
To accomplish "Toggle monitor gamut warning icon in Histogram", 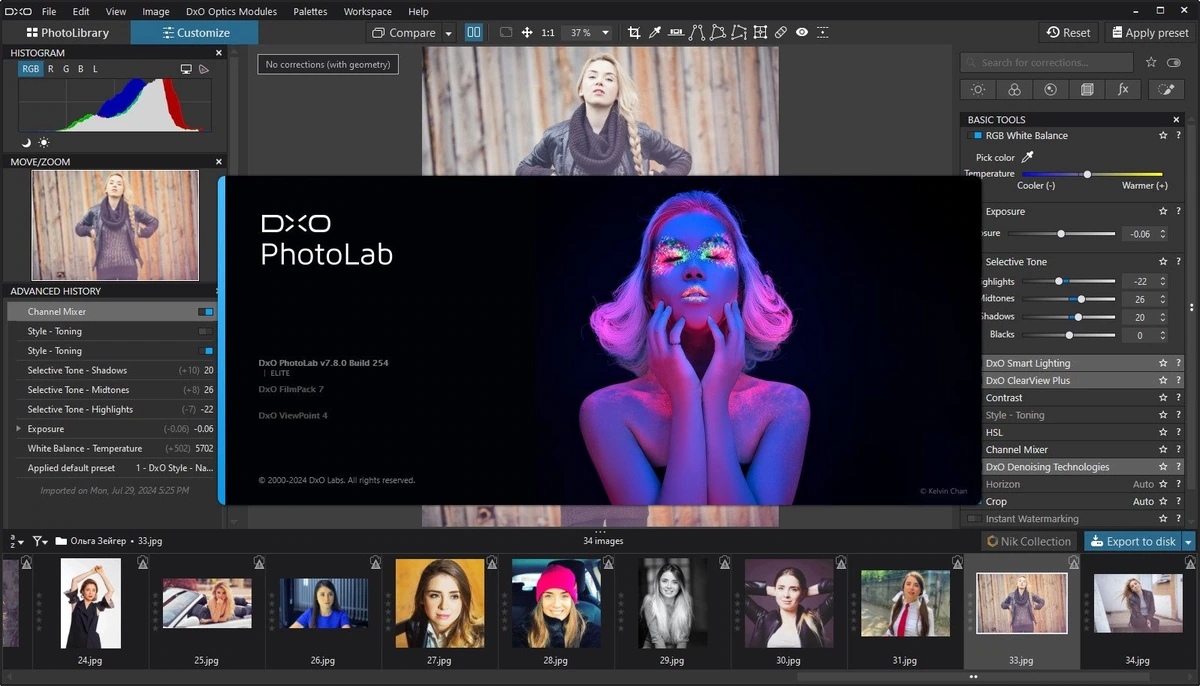I will coord(186,69).
